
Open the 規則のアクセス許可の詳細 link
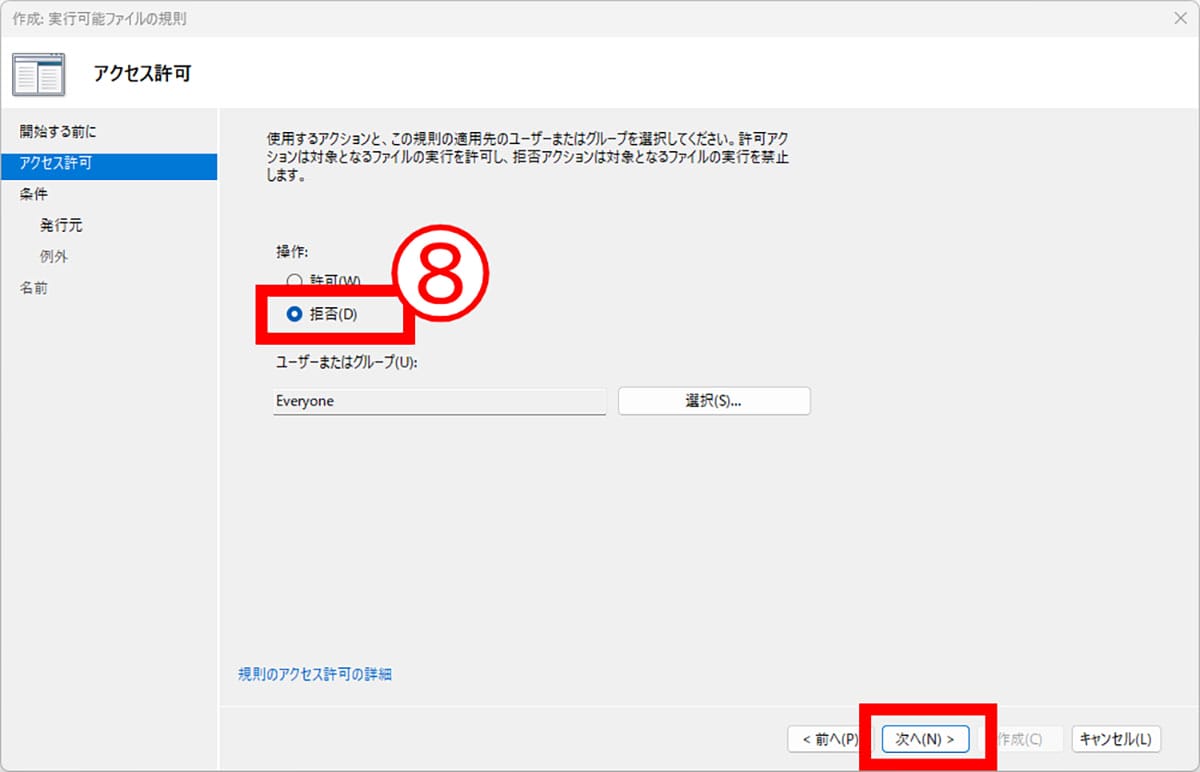(315, 674)
